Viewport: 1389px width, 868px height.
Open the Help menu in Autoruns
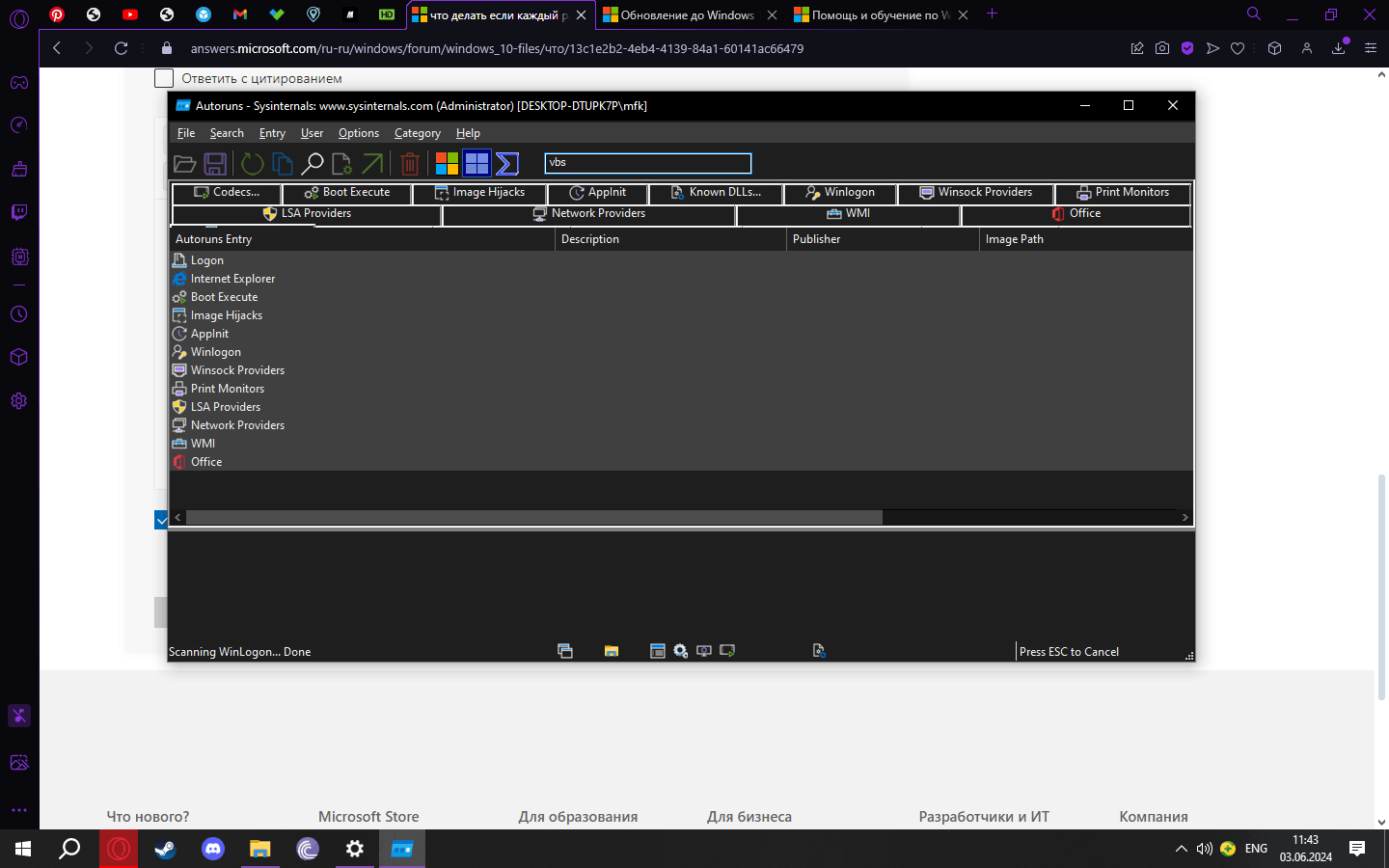(x=468, y=133)
